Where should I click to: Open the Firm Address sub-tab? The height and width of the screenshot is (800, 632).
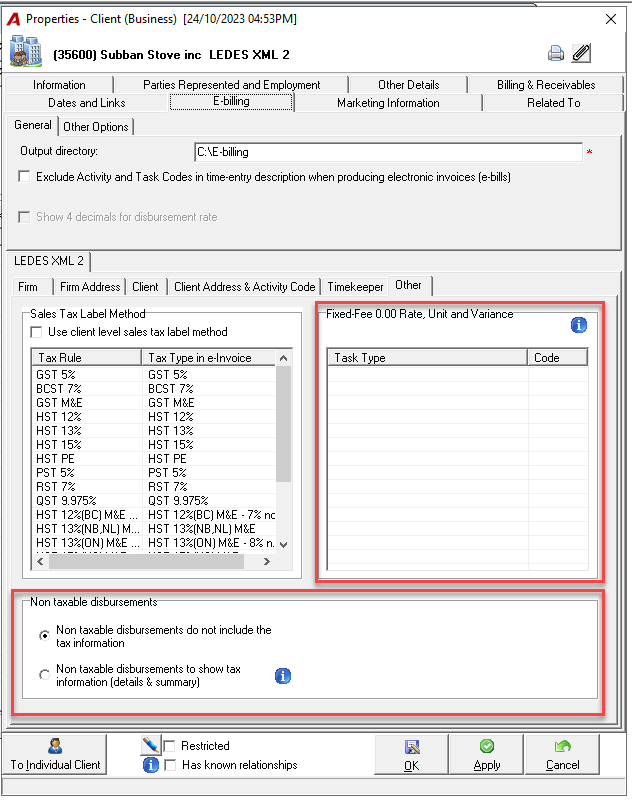pyautogui.click(x=90, y=287)
